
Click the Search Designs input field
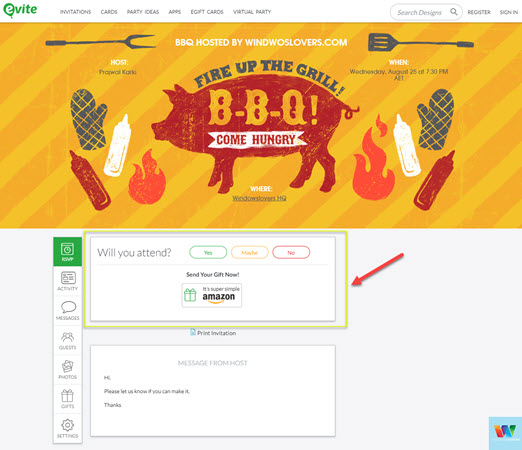421,12
